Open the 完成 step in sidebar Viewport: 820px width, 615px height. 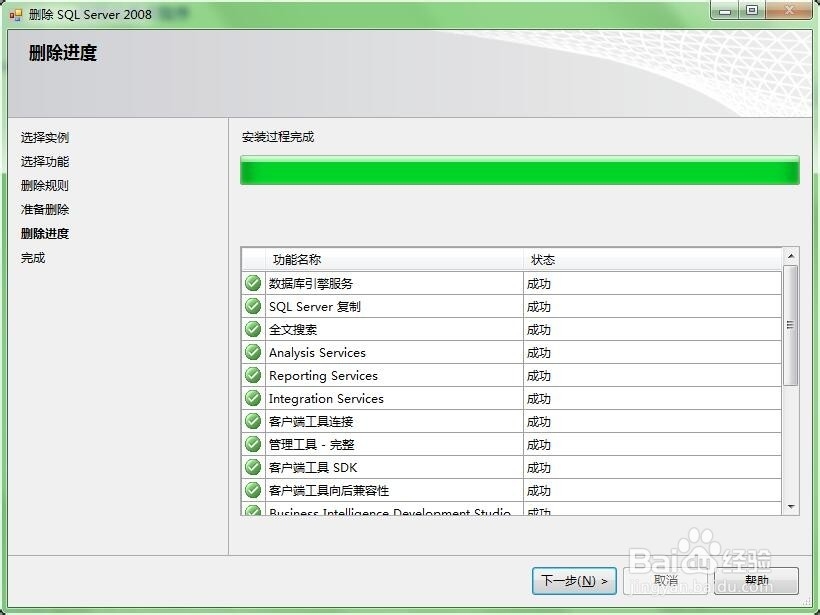pos(33,257)
